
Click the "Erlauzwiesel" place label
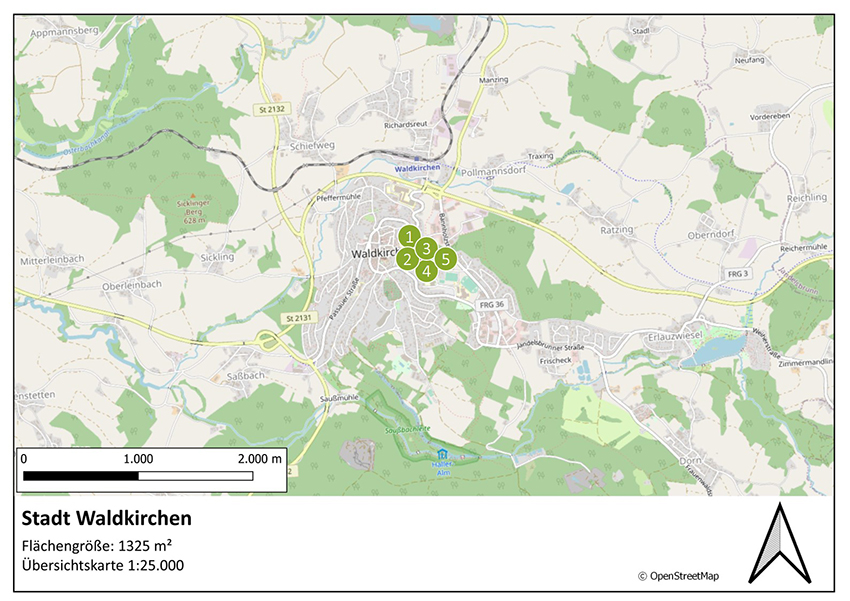(x=675, y=336)
